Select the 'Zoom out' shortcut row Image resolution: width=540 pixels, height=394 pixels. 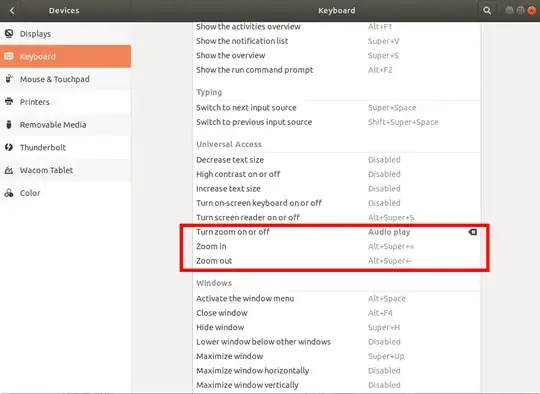(x=336, y=261)
